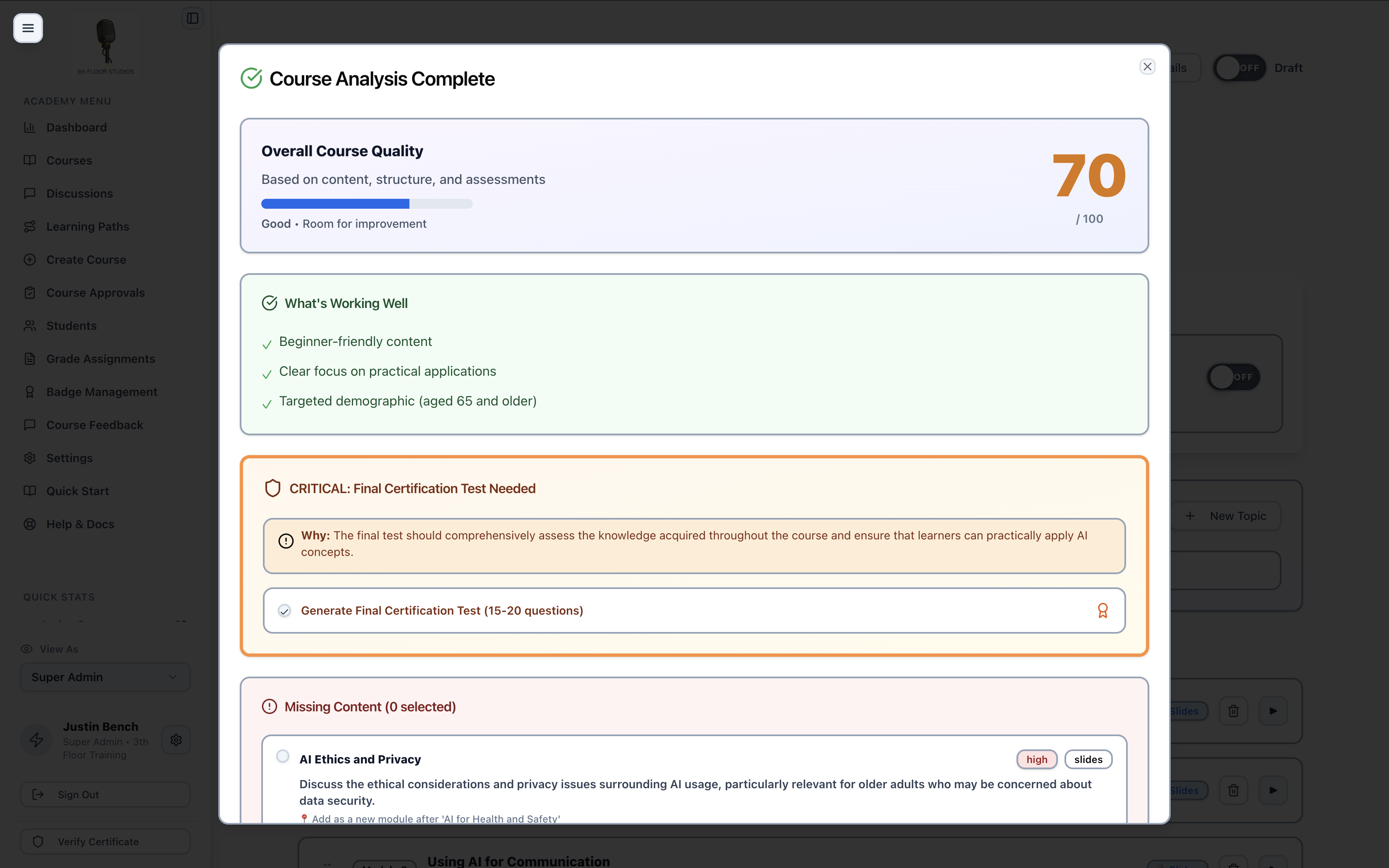The height and width of the screenshot is (868, 1389).
Task: Click the Students people icon
Action: pyautogui.click(x=30, y=326)
